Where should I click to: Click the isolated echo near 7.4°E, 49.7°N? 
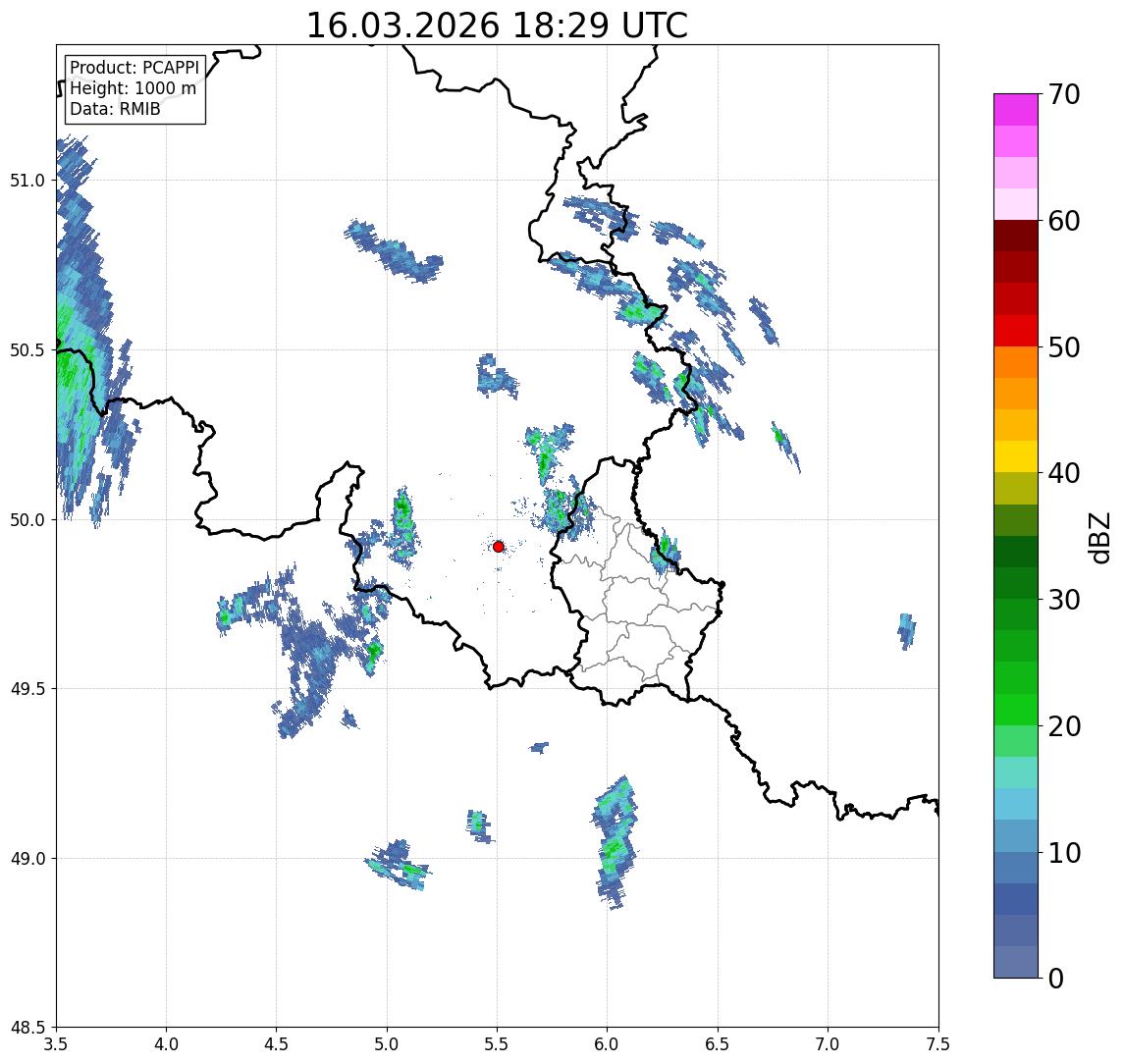[907, 632]
